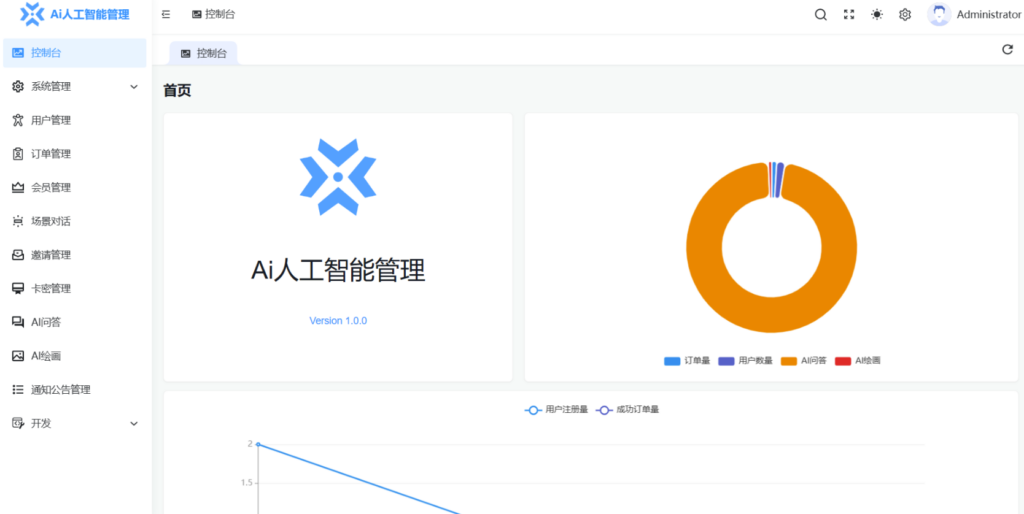The width and height of the screenshot is (1024, 514).
Task: Select 场景对话 from the sidebar
Action: (74, 221)
